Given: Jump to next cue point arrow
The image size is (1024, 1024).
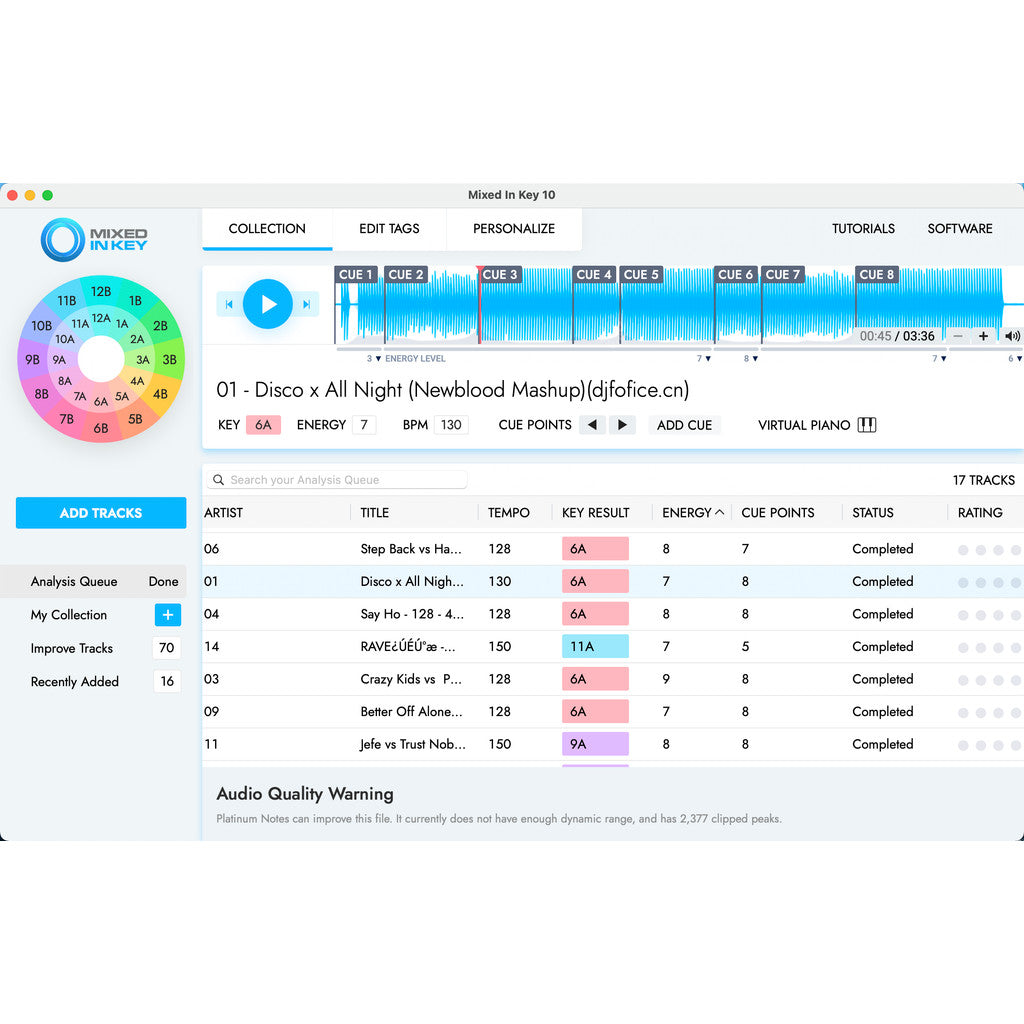Looking at the screenshot, I should point(622,425).
